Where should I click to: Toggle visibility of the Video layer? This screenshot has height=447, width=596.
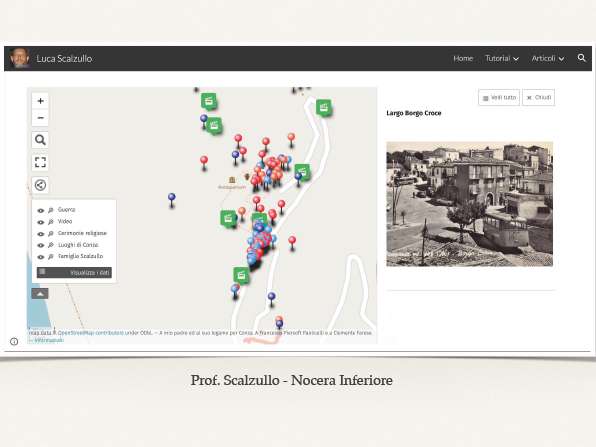41,222
